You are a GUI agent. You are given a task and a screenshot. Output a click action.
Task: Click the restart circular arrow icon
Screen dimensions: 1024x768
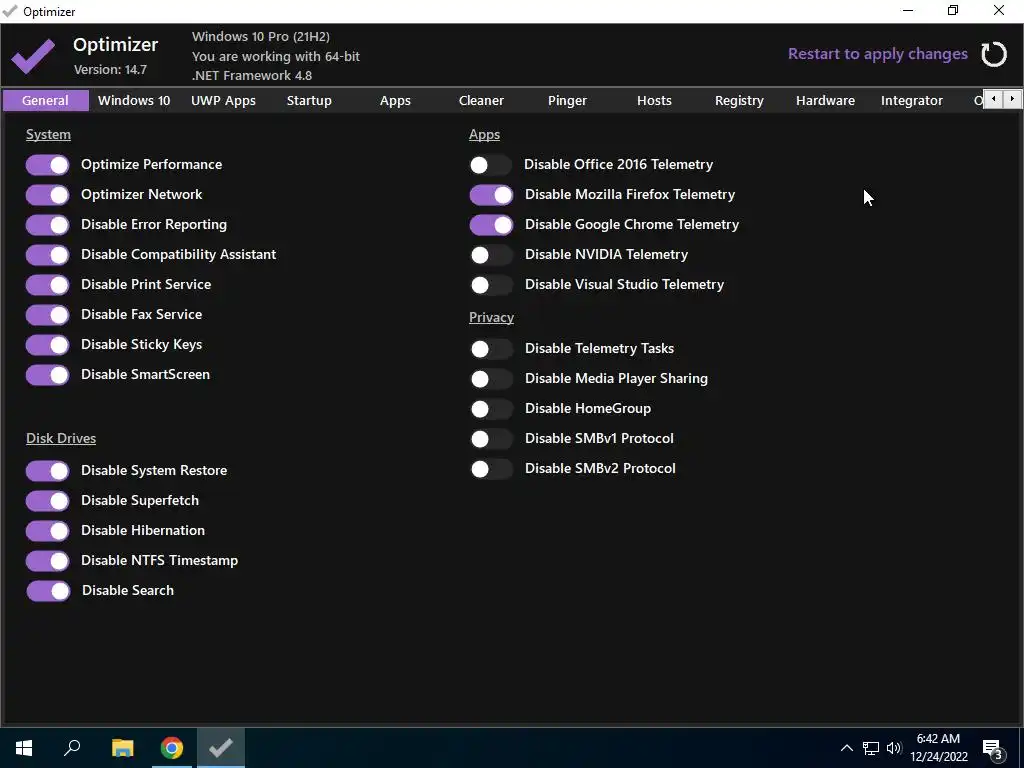click(994, 54)
